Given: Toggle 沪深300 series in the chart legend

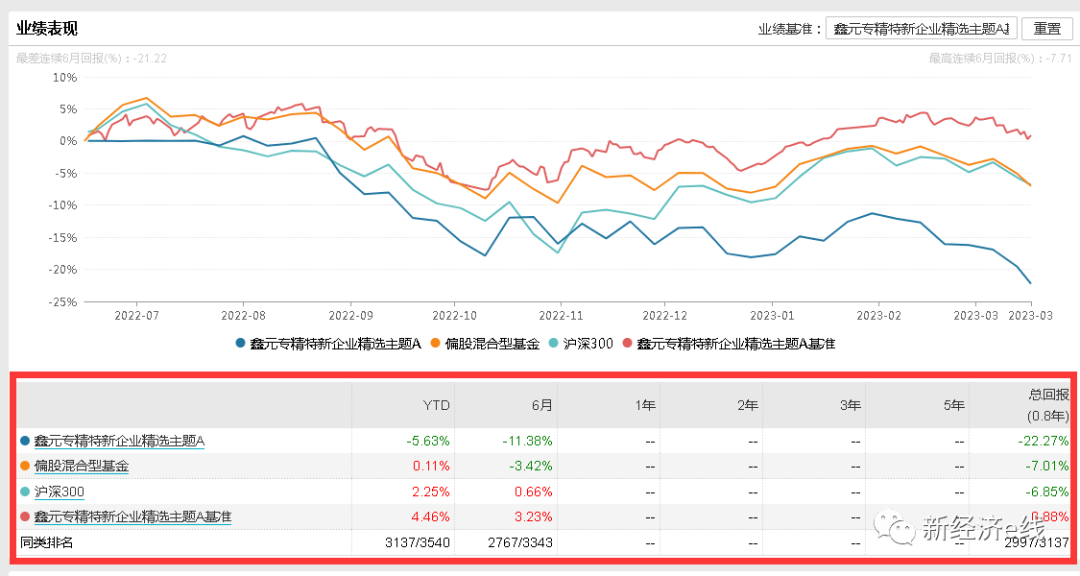Looking at the screenshot, I should 581,343.
